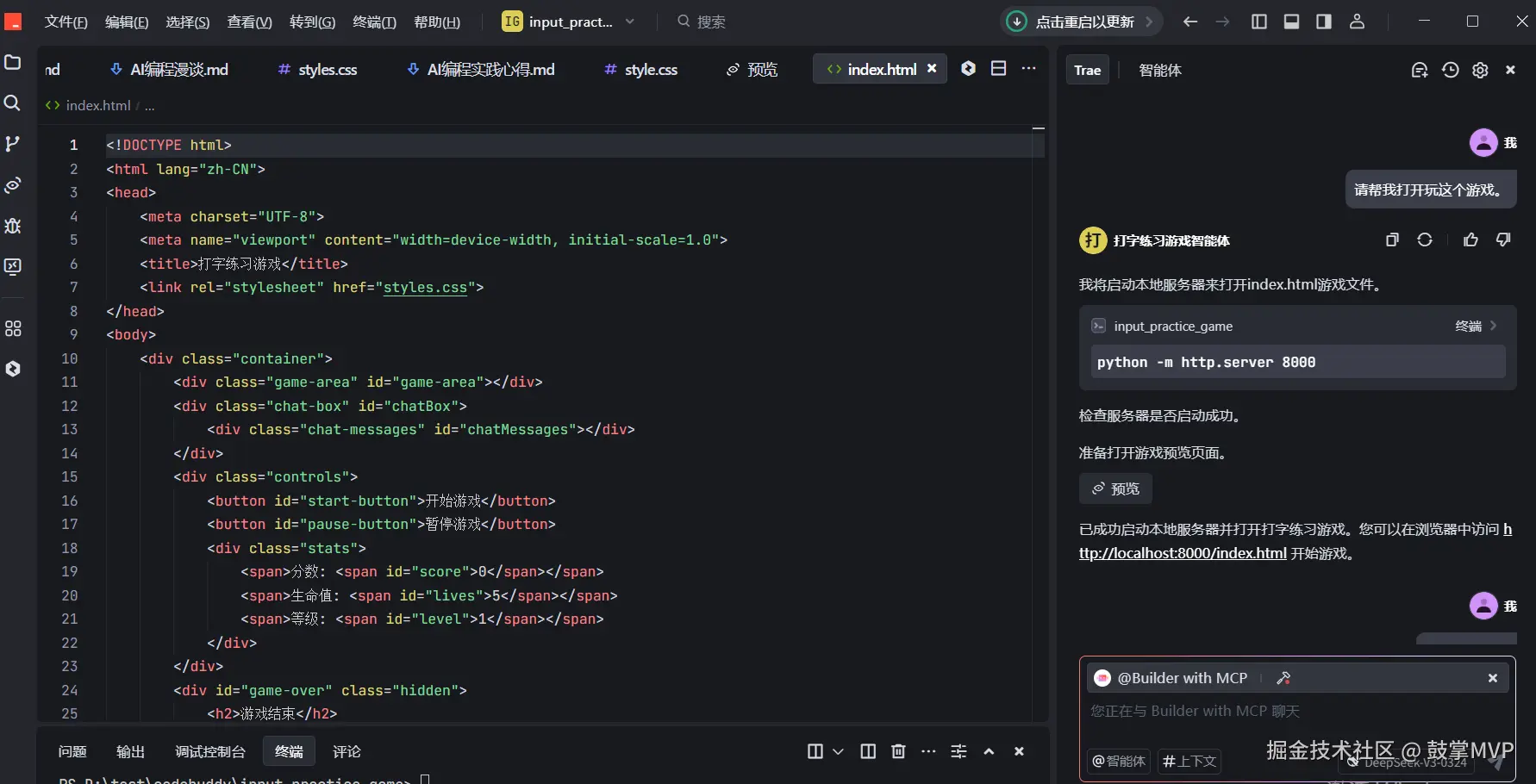Delete the terminal with trash icon

898,751
